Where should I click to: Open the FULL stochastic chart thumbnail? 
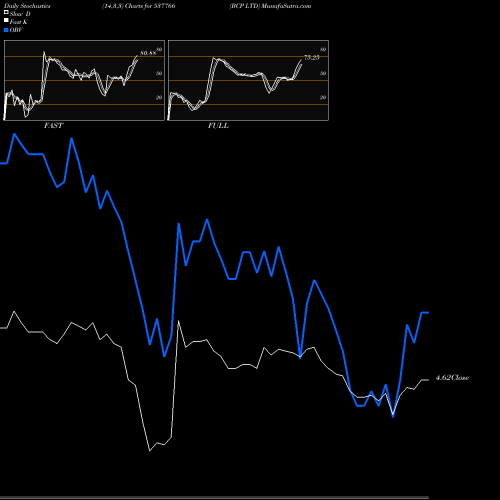point(248,80)
